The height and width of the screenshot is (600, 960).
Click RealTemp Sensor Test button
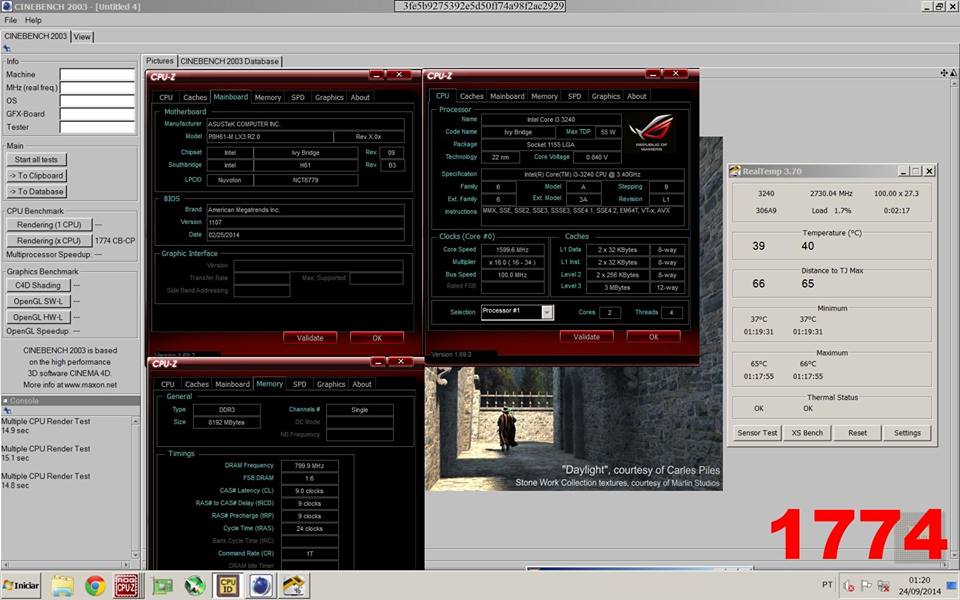pos(757,433)
